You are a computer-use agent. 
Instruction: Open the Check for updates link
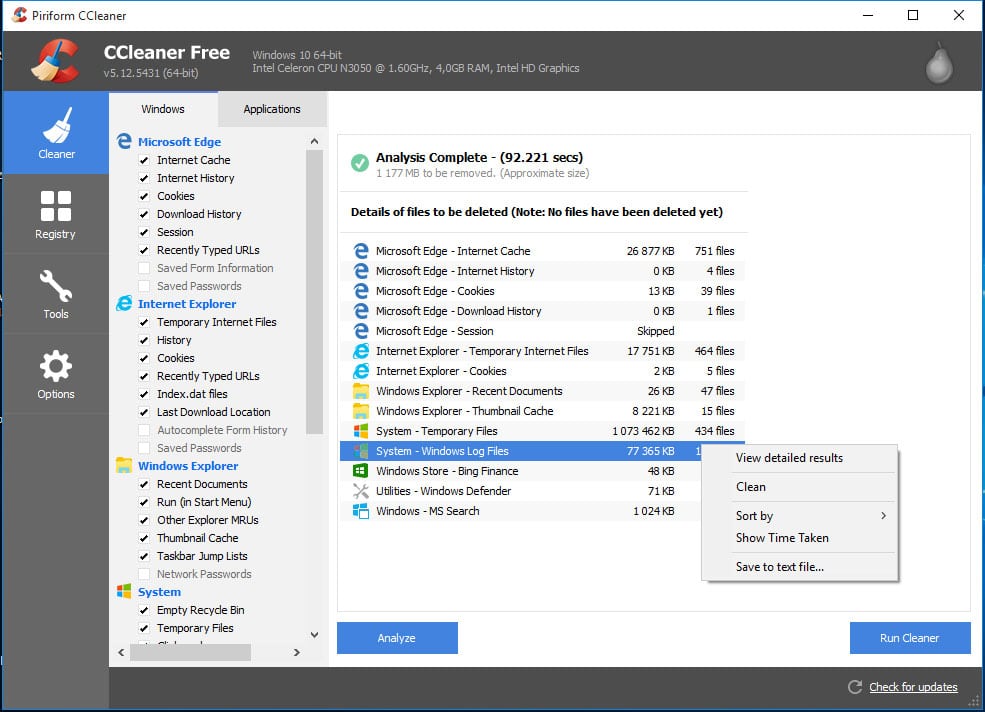[x=913, y=687]
